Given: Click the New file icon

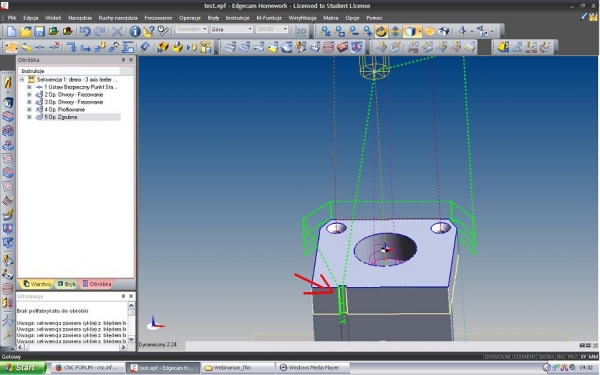Looking at the screenshot, I should tap(11, 31).
